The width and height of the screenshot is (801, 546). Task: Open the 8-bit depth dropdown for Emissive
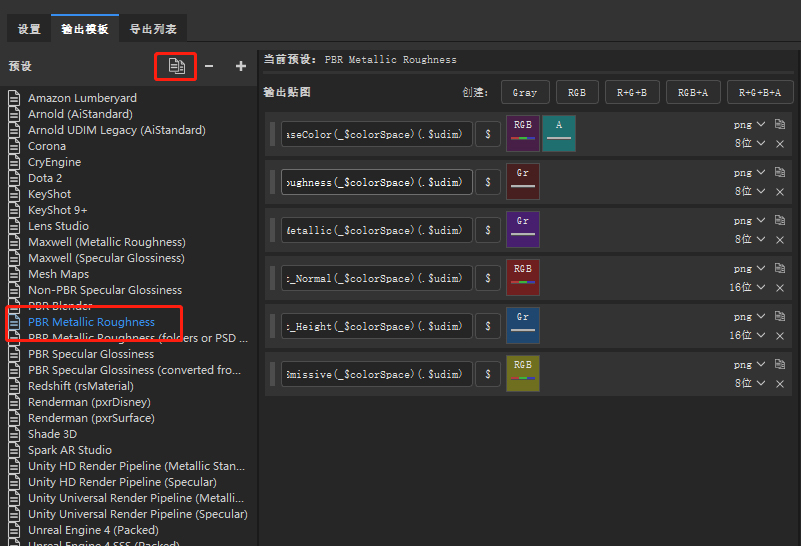tap(749, 384)
